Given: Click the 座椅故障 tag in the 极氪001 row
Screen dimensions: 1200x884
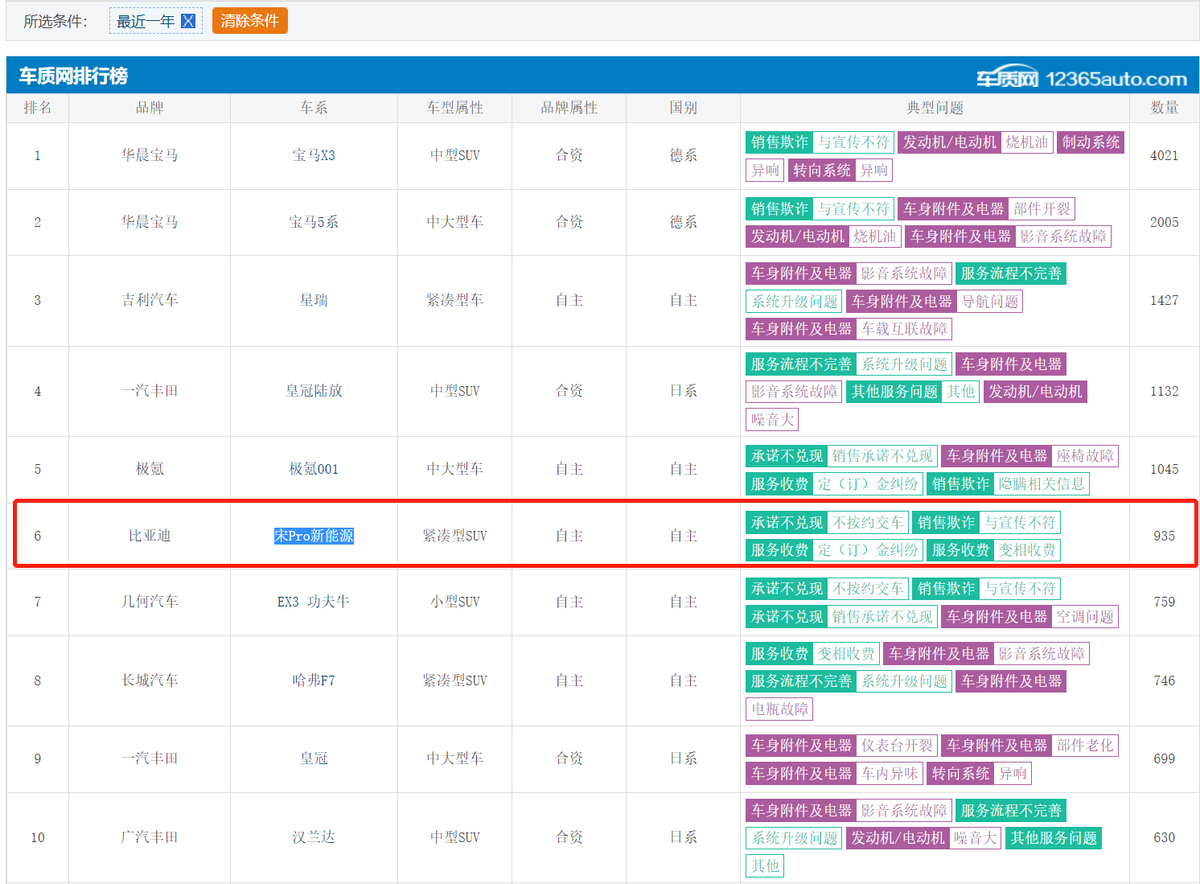Looking at the screenshot, I should (1085, 456).
